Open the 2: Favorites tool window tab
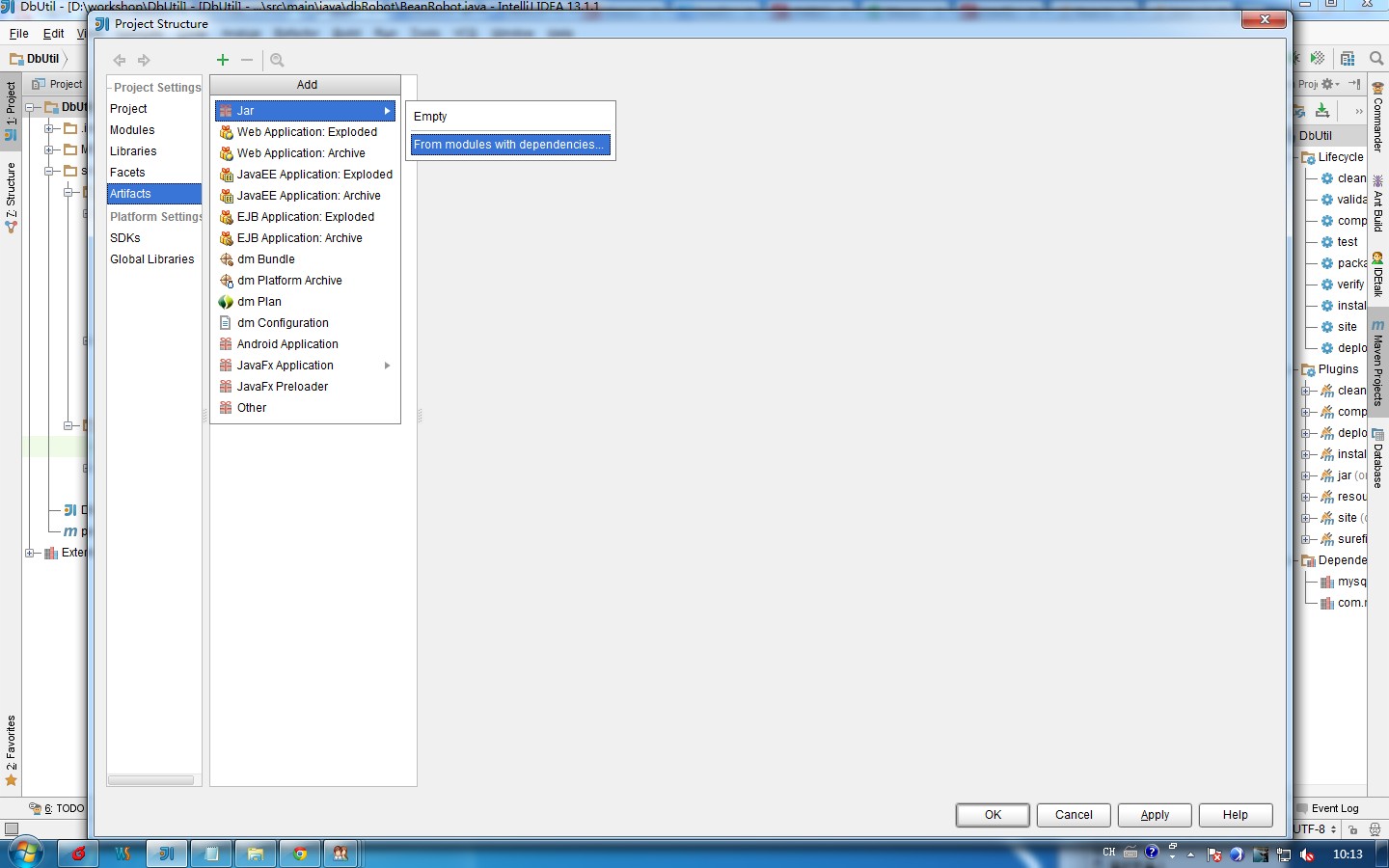 tap(11, 751)
